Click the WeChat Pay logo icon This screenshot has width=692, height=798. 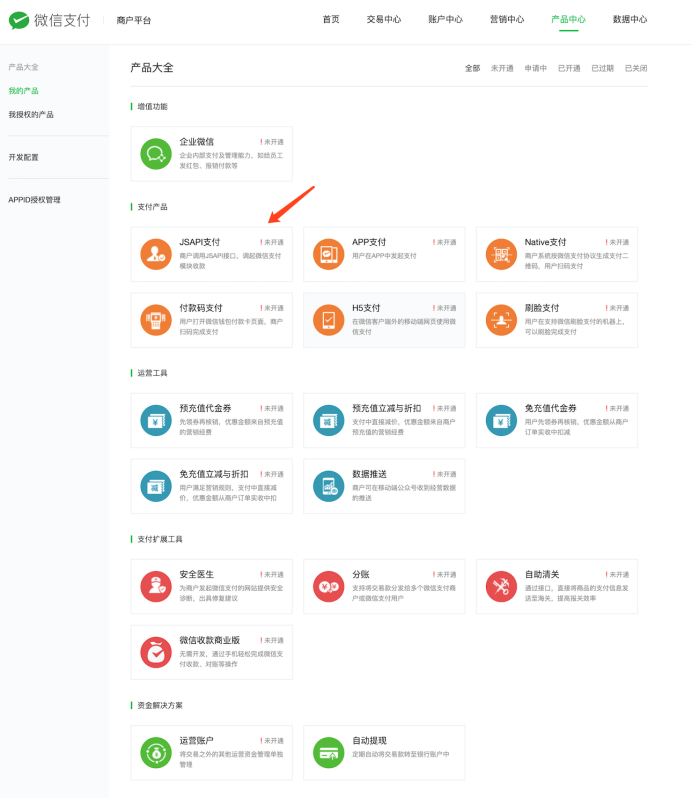pyautogui.click(x=19, y=20)
